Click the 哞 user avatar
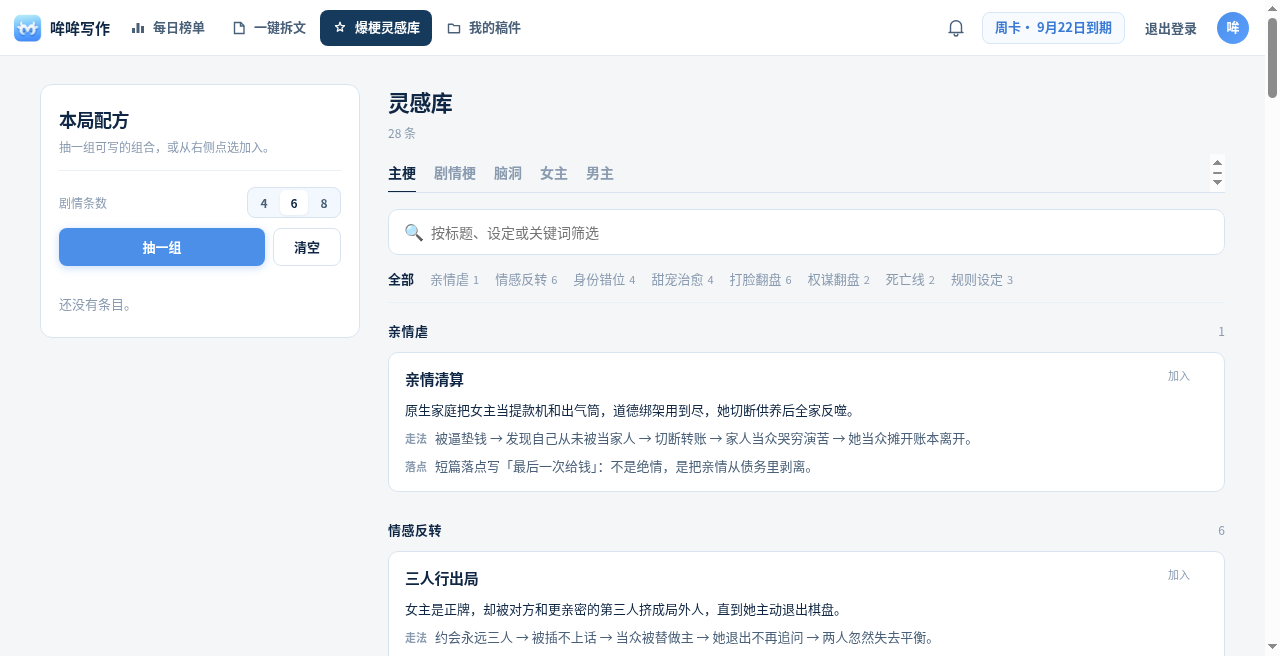The width and height of the screenshot is (1280, 656). pyautogui.click(x=1233, y=28)
